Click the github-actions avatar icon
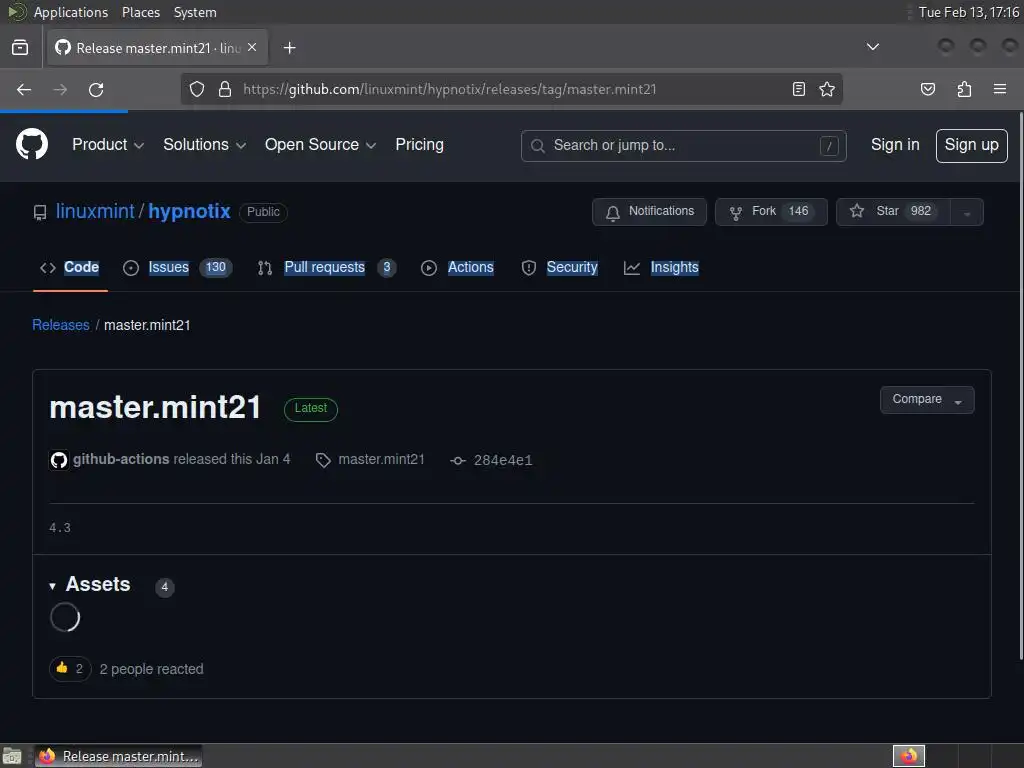1024x768 pixels. click(x=59, y=460)
